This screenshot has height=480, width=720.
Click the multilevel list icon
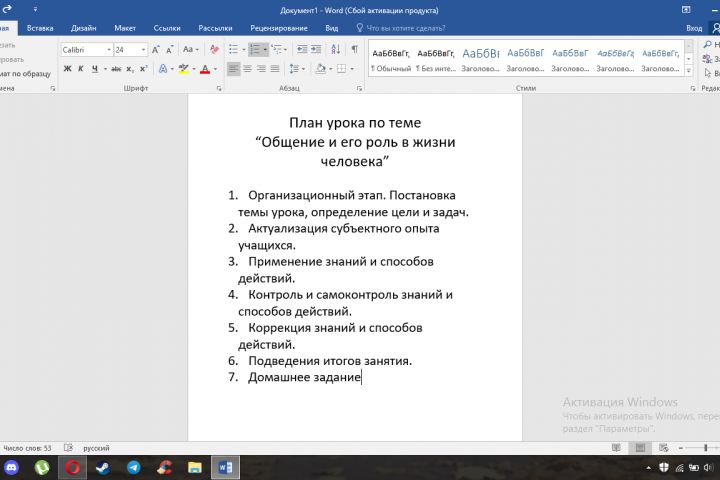(276, 49)
